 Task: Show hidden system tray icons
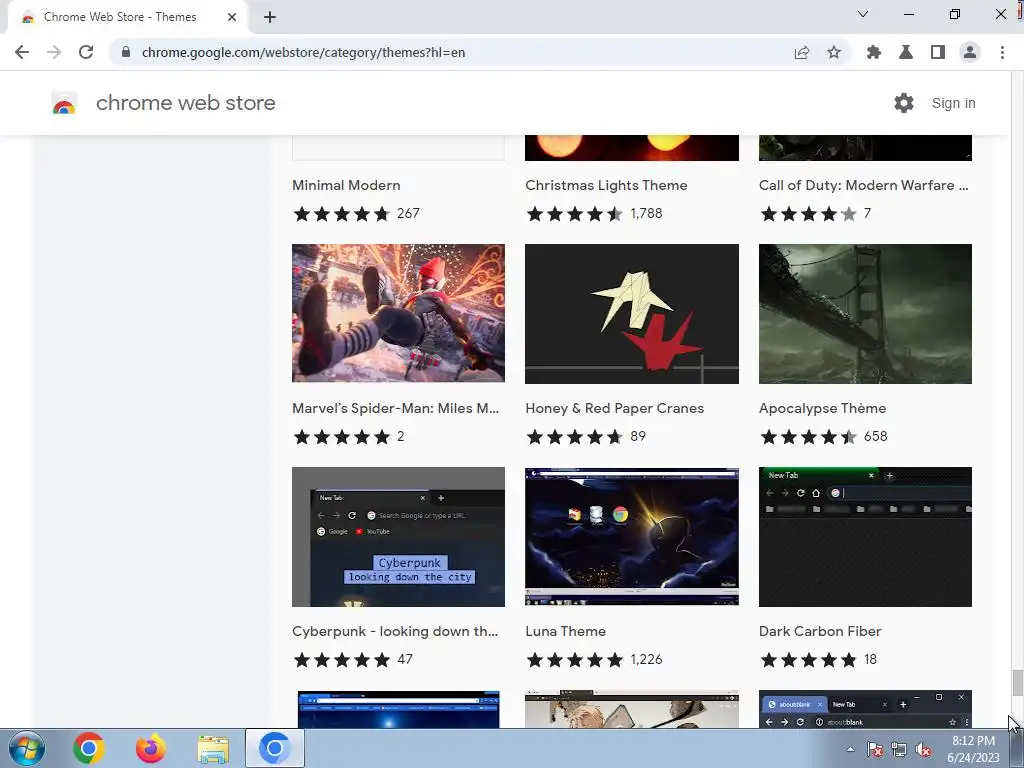(850, 749)
